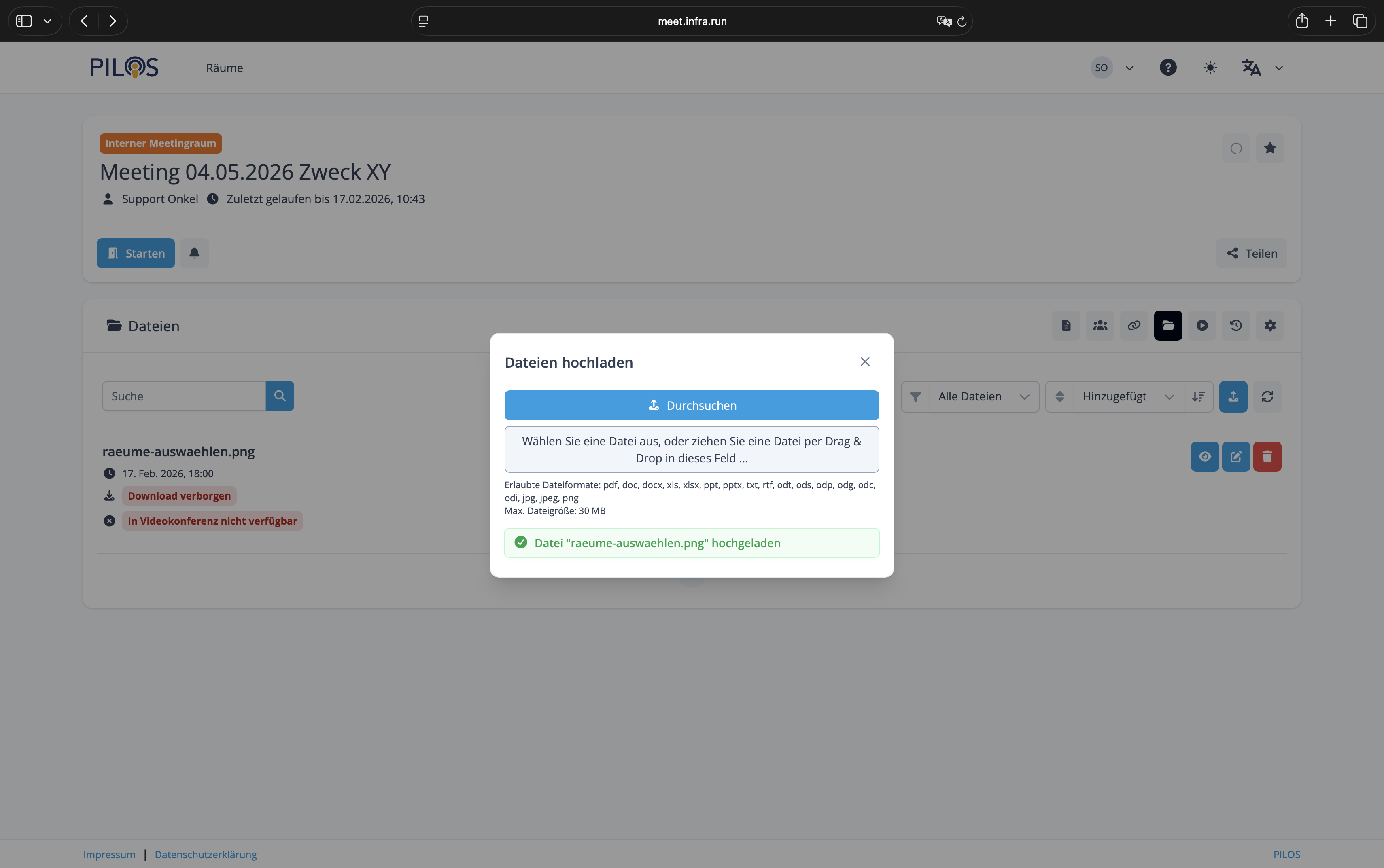1384x868 pixels.
Task: Click the drag & drop file field
Action: click(x=692, y=449)
